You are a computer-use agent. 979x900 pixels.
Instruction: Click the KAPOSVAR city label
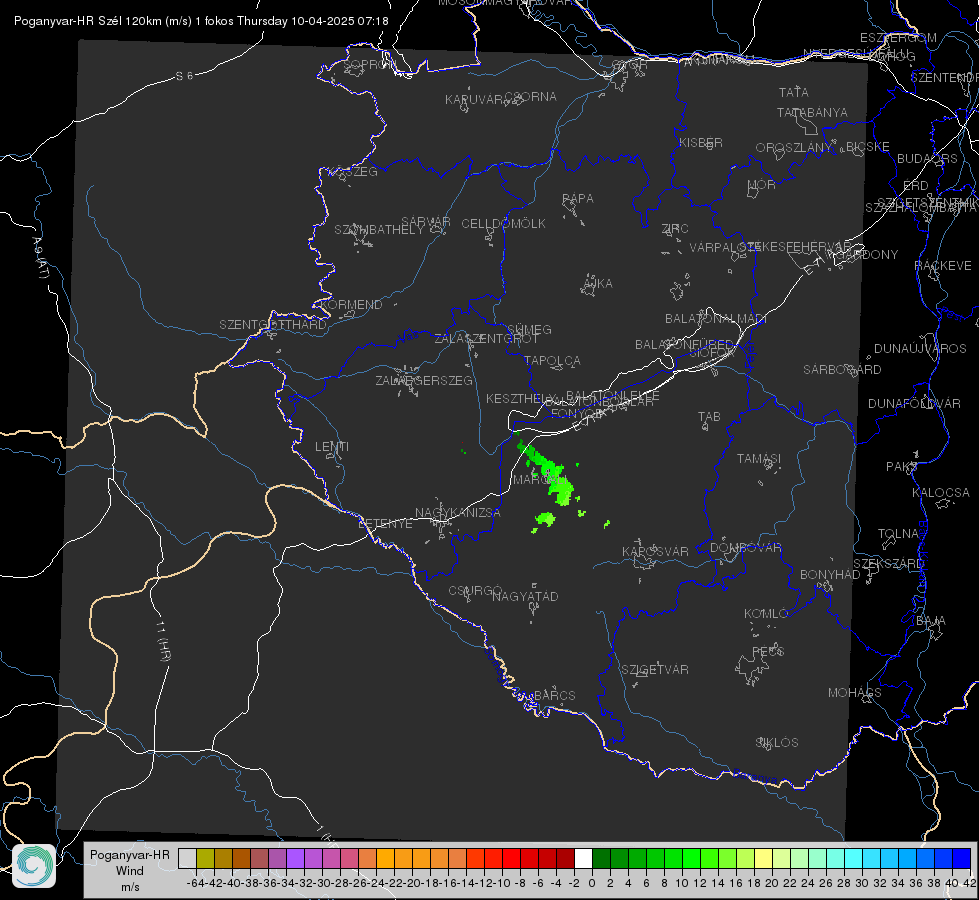(656, 551)
